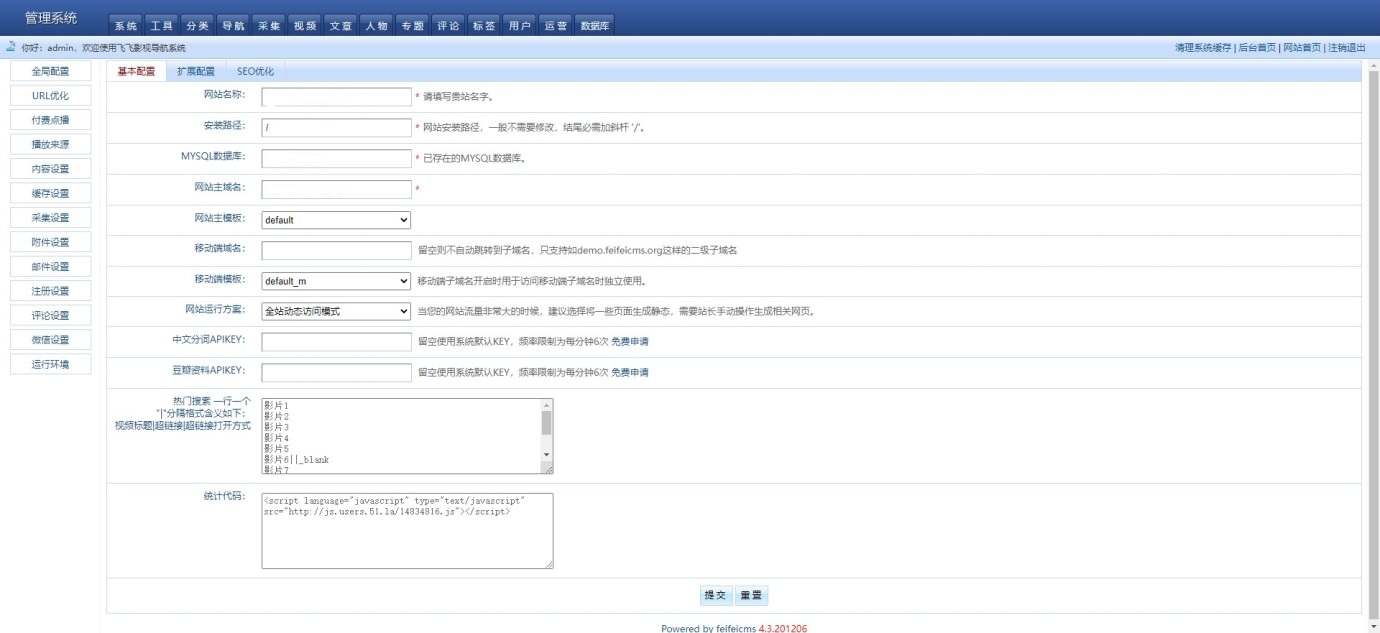Open the 数据库 top menu
The height and width of the screenshot is (633, 1380).
point(597,26)
